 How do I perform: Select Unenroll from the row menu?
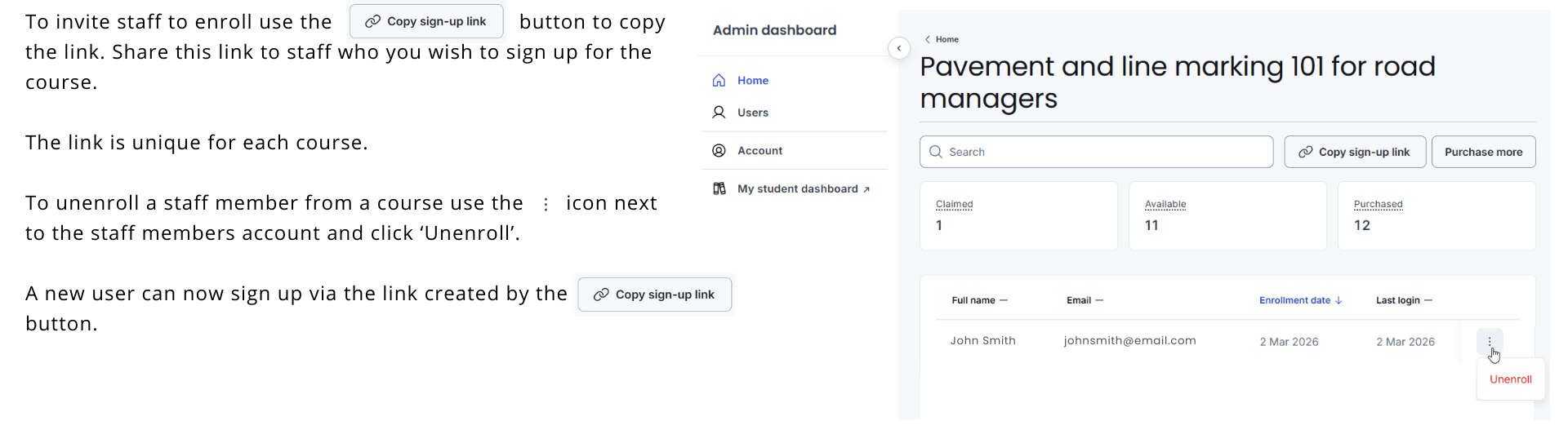(x=1510, y=379)
